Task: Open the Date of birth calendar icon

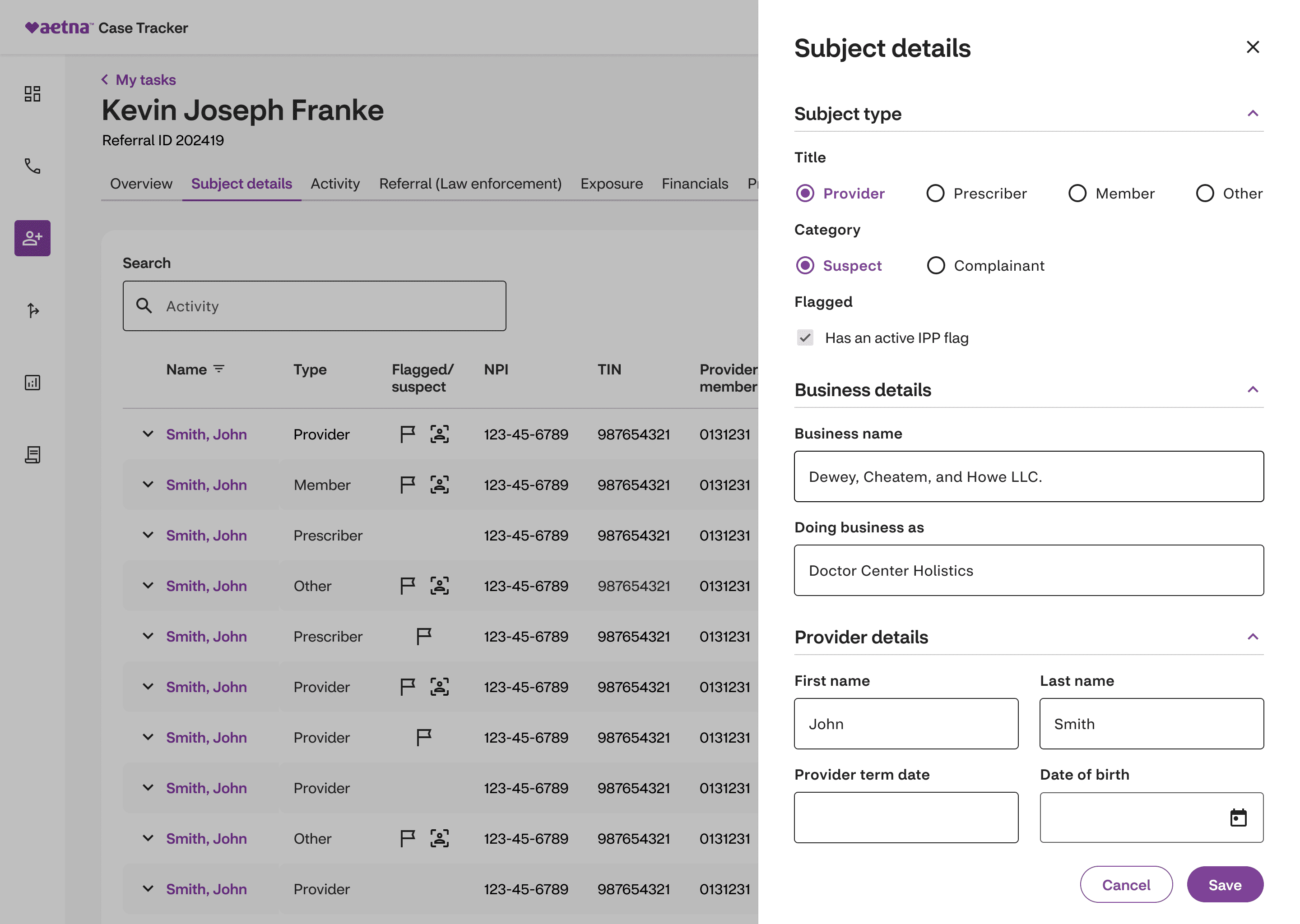Action: (1238, 818)
